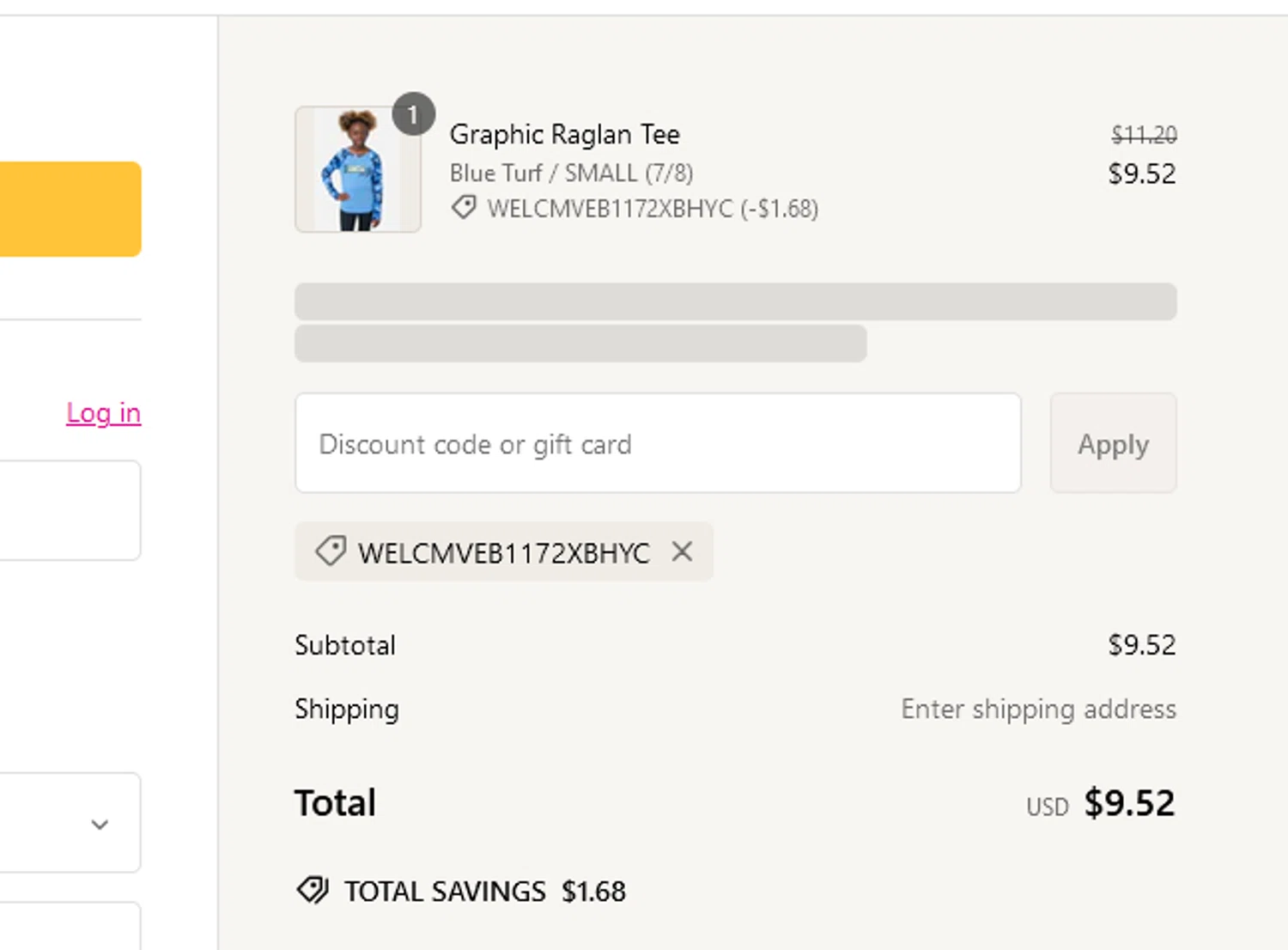
Task: Click the Total Savings tags icon
Action: point(313,891)
